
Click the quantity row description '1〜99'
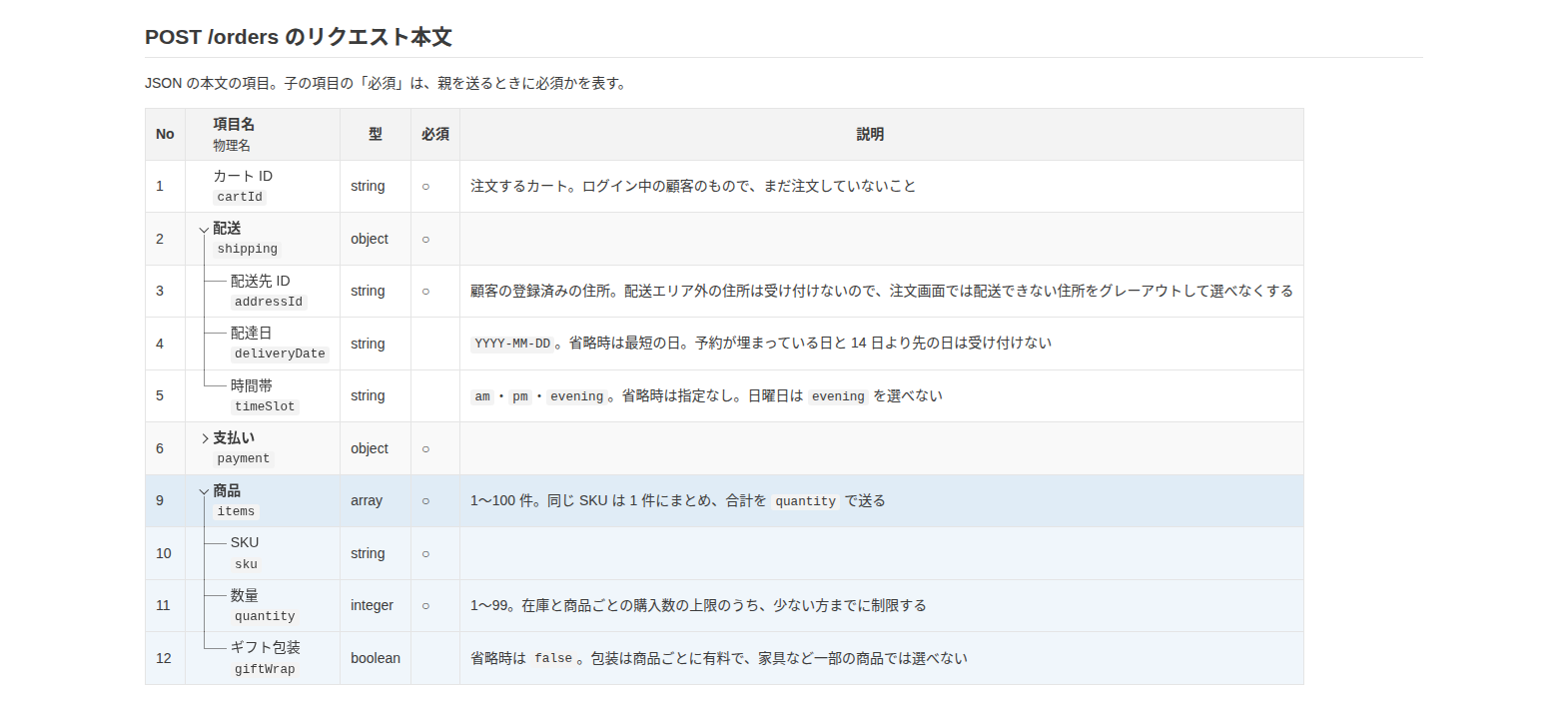(x=698, y=605)
